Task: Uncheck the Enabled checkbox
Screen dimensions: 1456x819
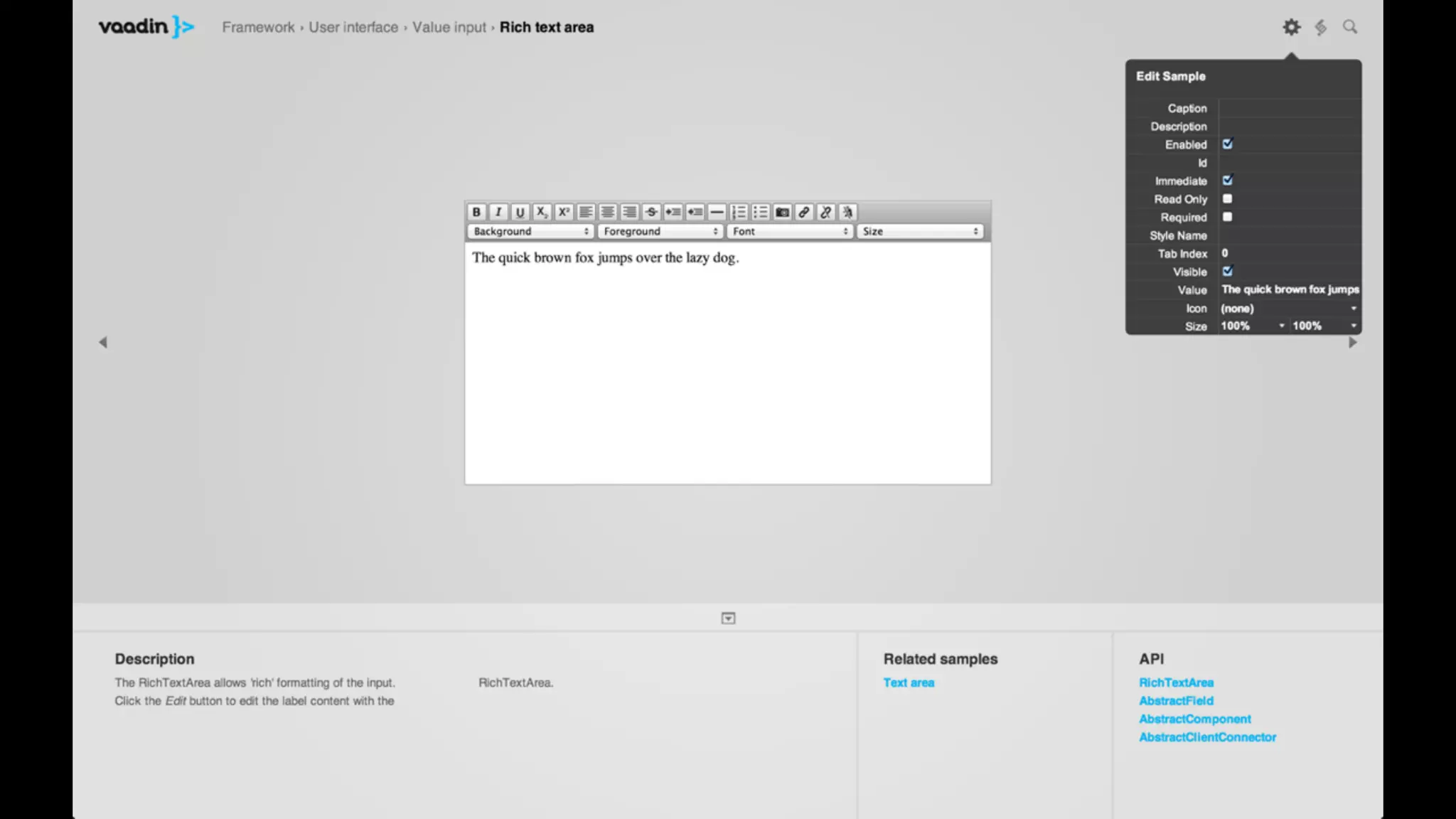Action: click(x=1227, y=144)
